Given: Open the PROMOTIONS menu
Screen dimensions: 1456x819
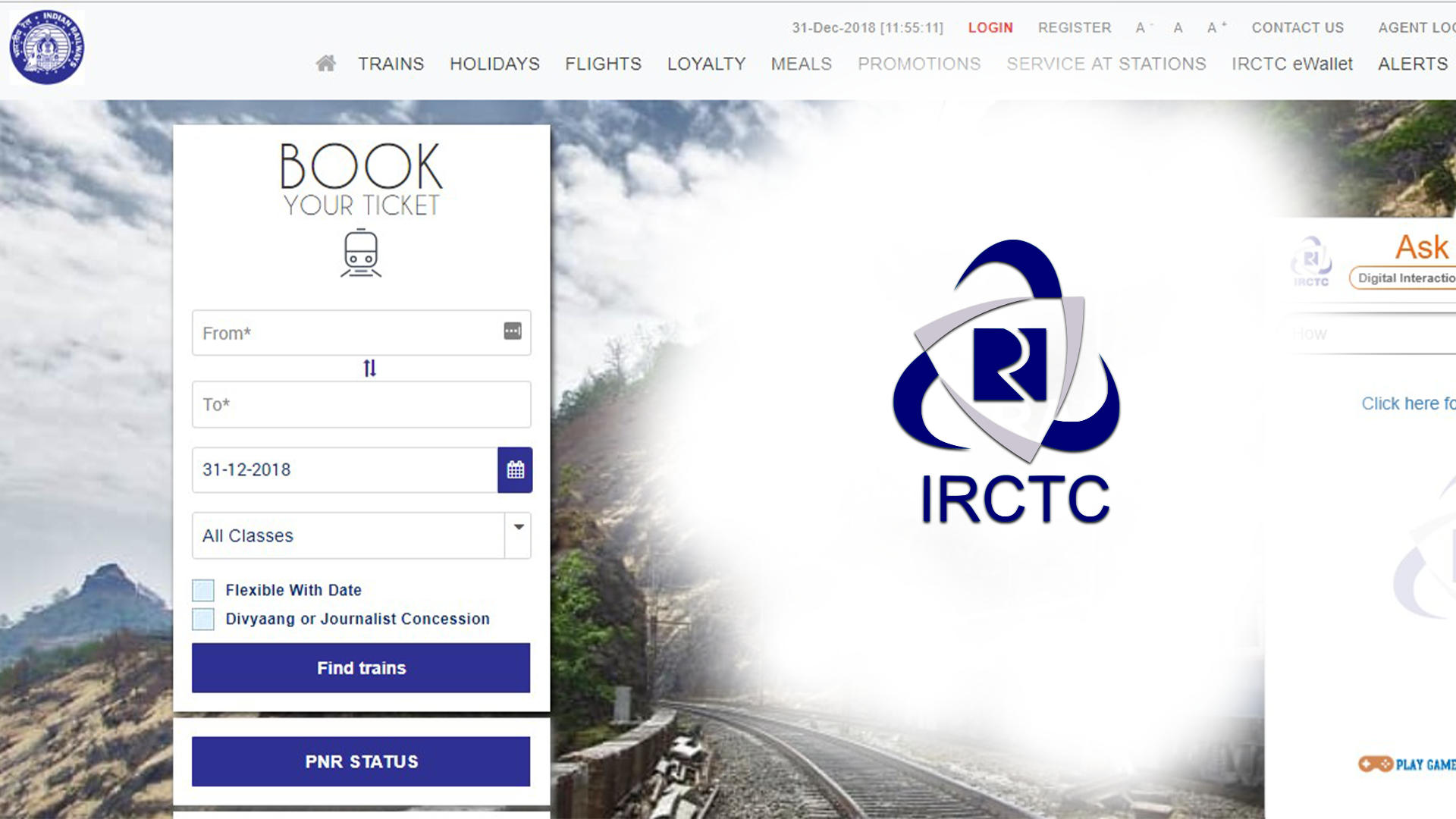Looking at the screenshot, I should pyautogui.click(x=919, y=64).
